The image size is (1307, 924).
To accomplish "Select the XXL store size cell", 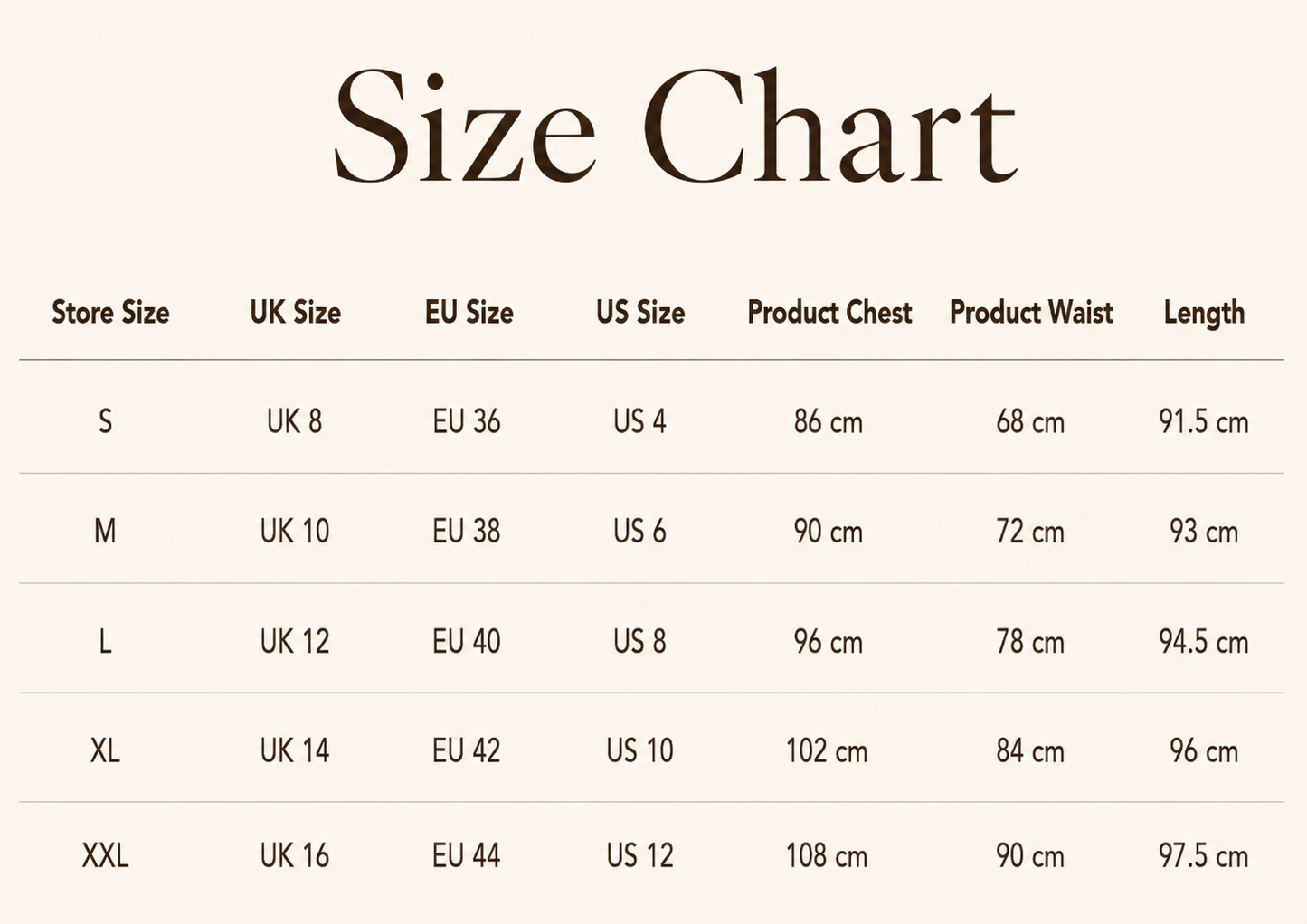I will pos(106,855).
